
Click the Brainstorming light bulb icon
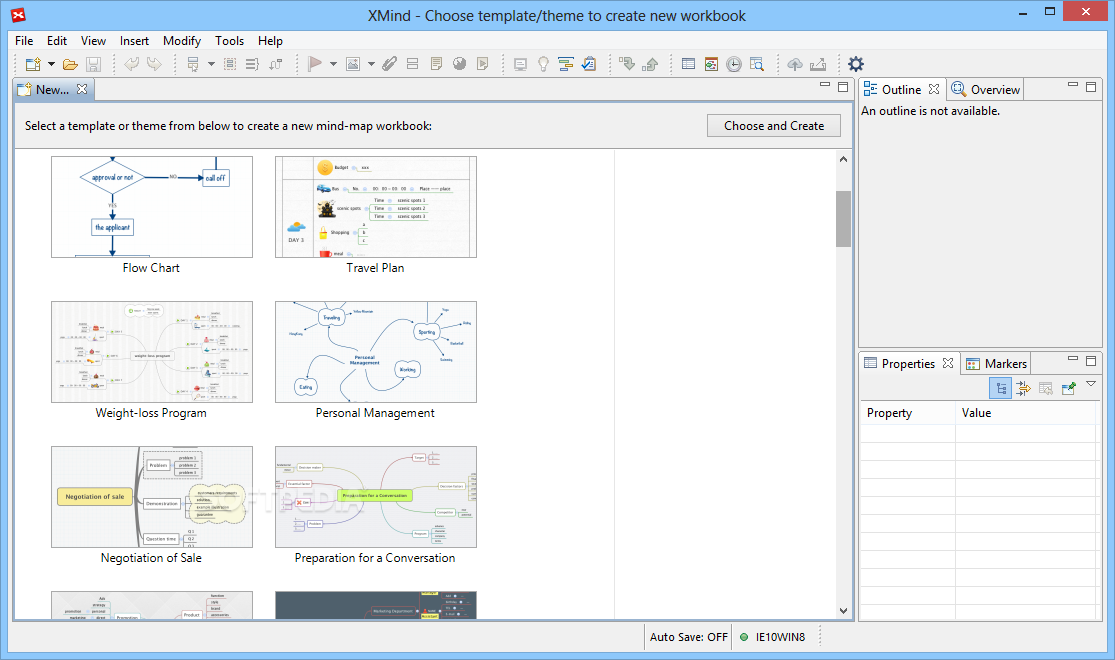(543, 64)
